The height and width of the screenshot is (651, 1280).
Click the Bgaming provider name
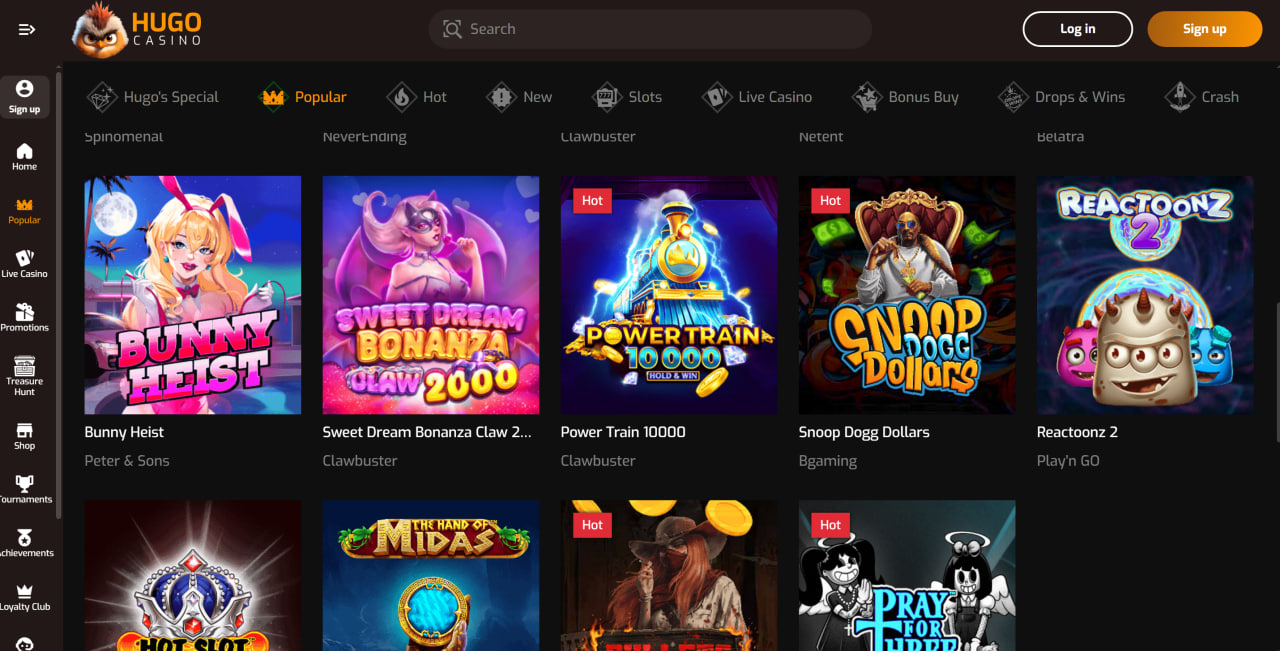point(828,461)
